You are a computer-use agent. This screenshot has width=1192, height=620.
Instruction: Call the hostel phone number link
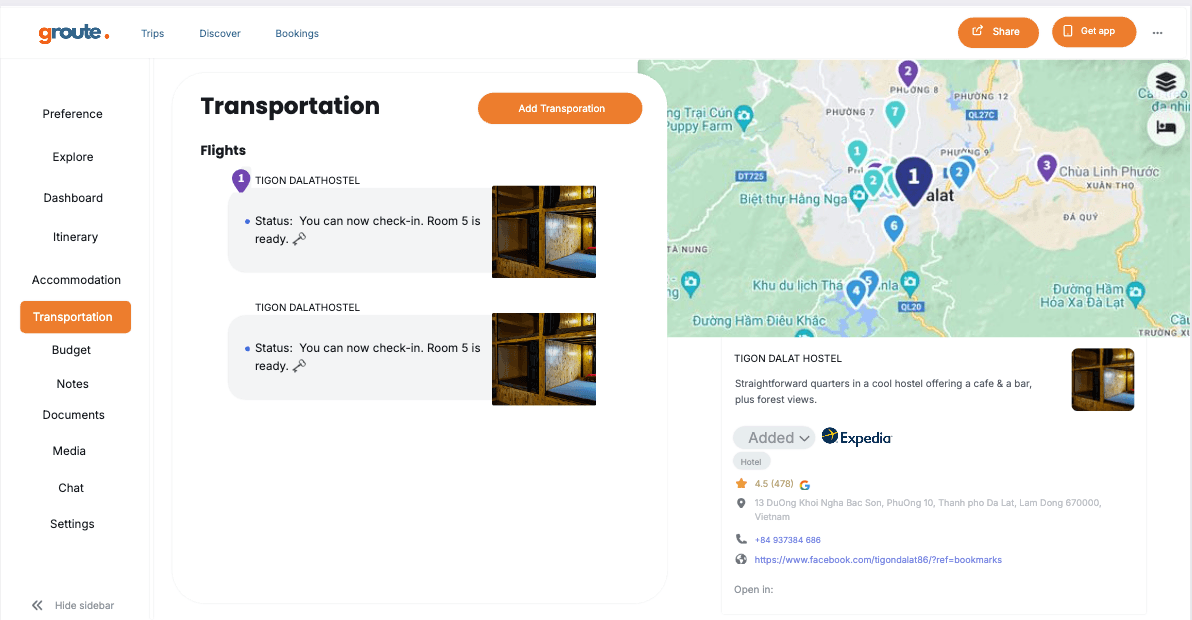(x=787, y=540)
